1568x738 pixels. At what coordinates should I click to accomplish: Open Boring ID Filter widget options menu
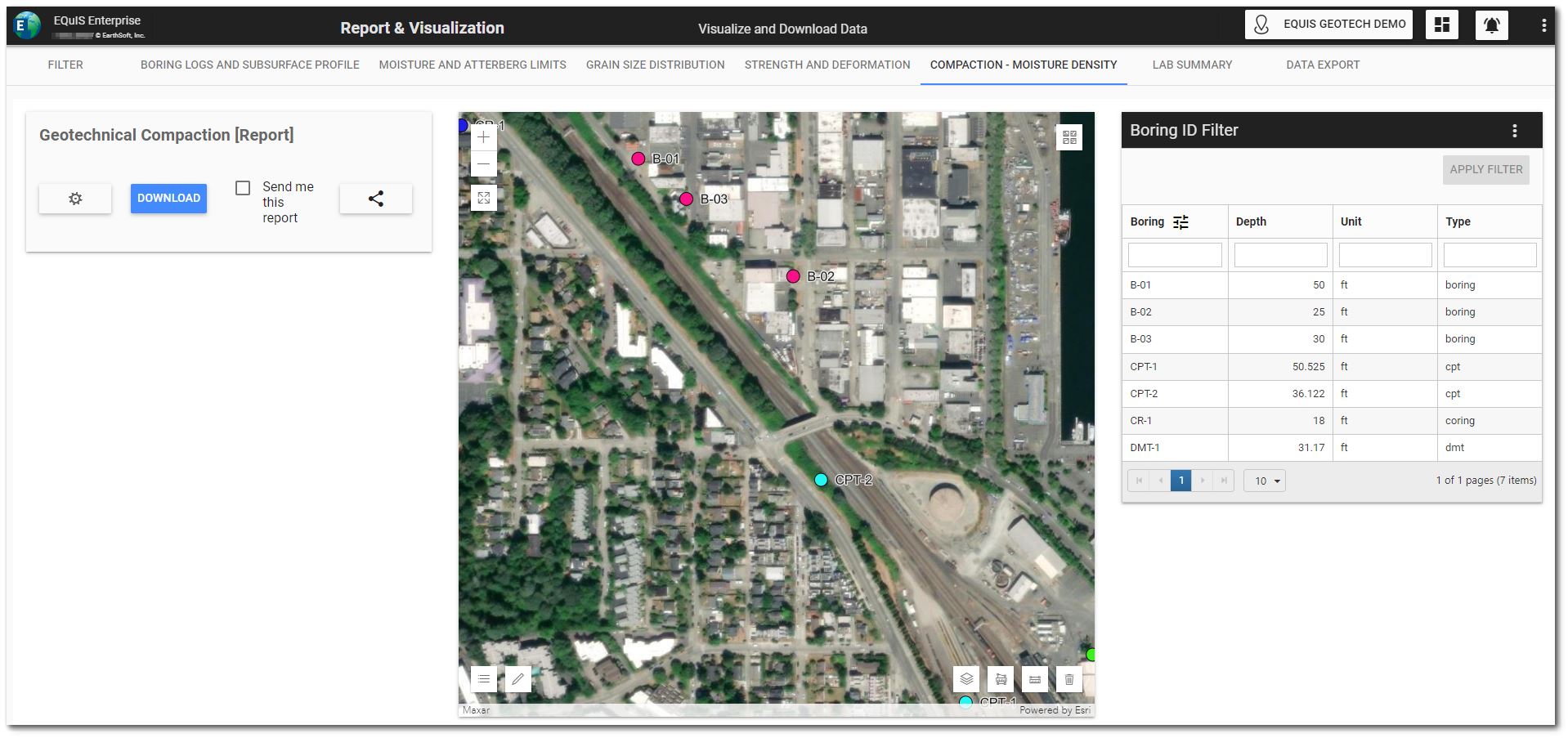coord(1514,131)
